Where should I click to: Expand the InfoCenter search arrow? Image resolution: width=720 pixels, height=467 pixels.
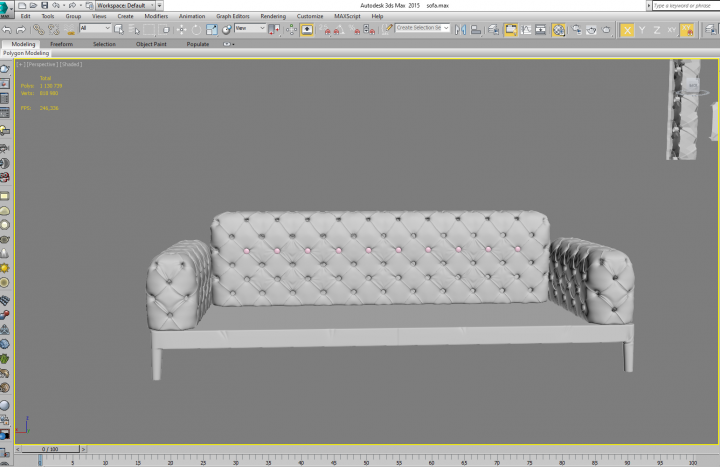pyautogui.click(x=649, y=6)
